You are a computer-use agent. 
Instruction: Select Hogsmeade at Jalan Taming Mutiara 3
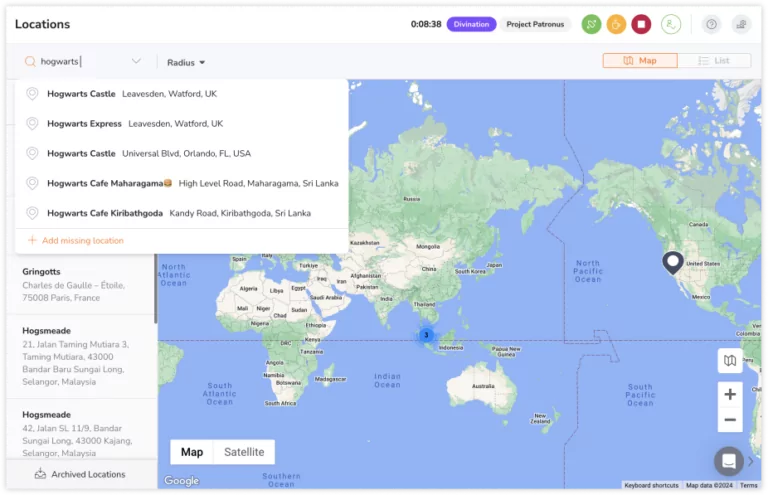tap(81, 356)
